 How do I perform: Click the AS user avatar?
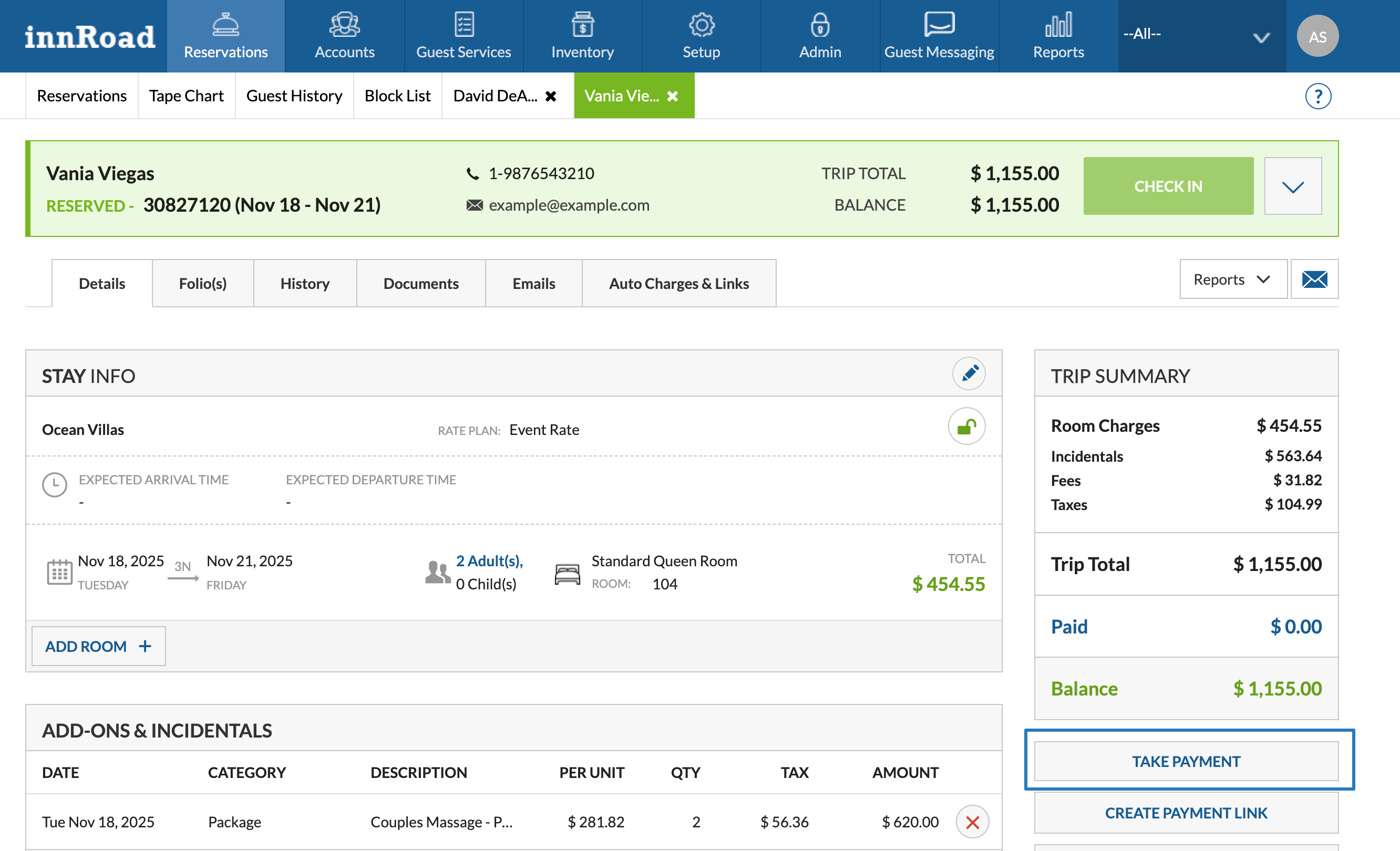click(1317, 36)
